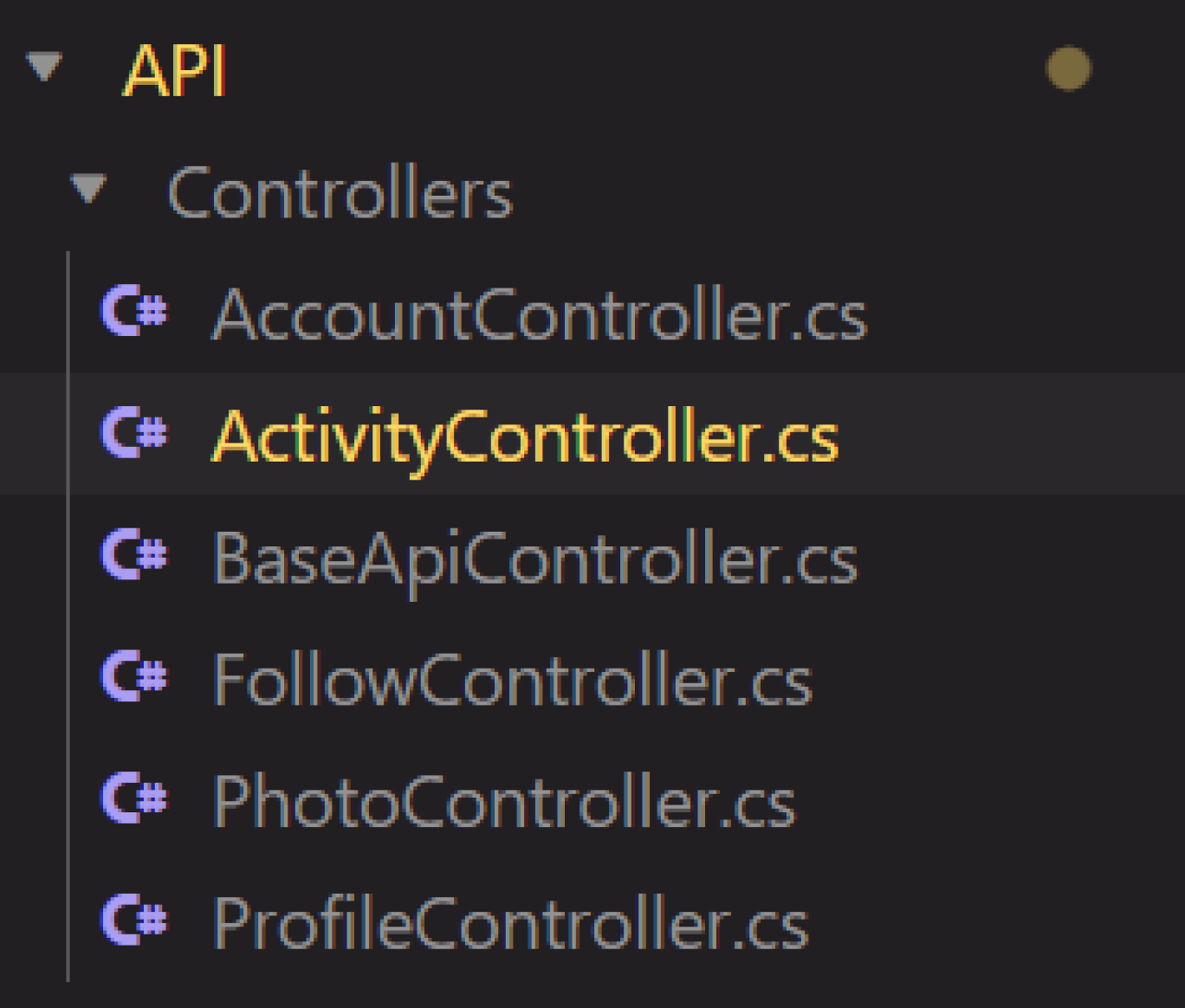This screenshot has height=1008, width=1185.
Task: Open the AccountController.cs file
Action: tap(540, 315)
